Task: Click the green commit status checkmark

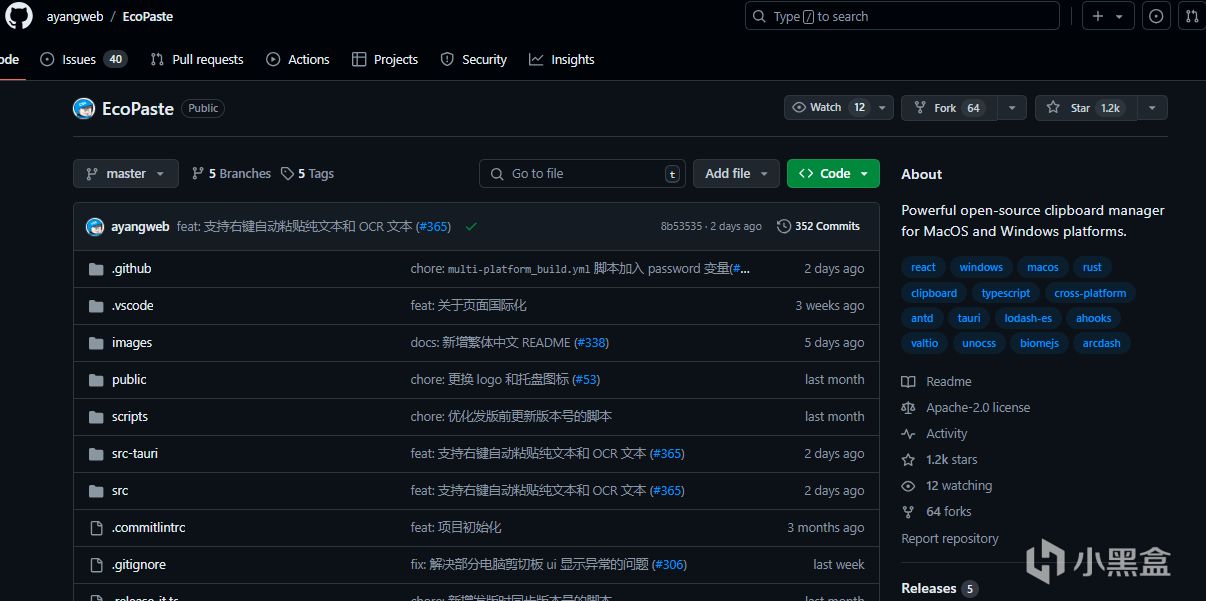Action: (471, 227)
